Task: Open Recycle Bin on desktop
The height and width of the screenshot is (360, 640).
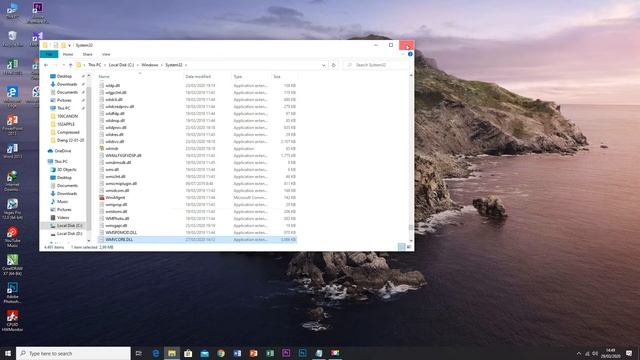Action: (x=12, y=39)
